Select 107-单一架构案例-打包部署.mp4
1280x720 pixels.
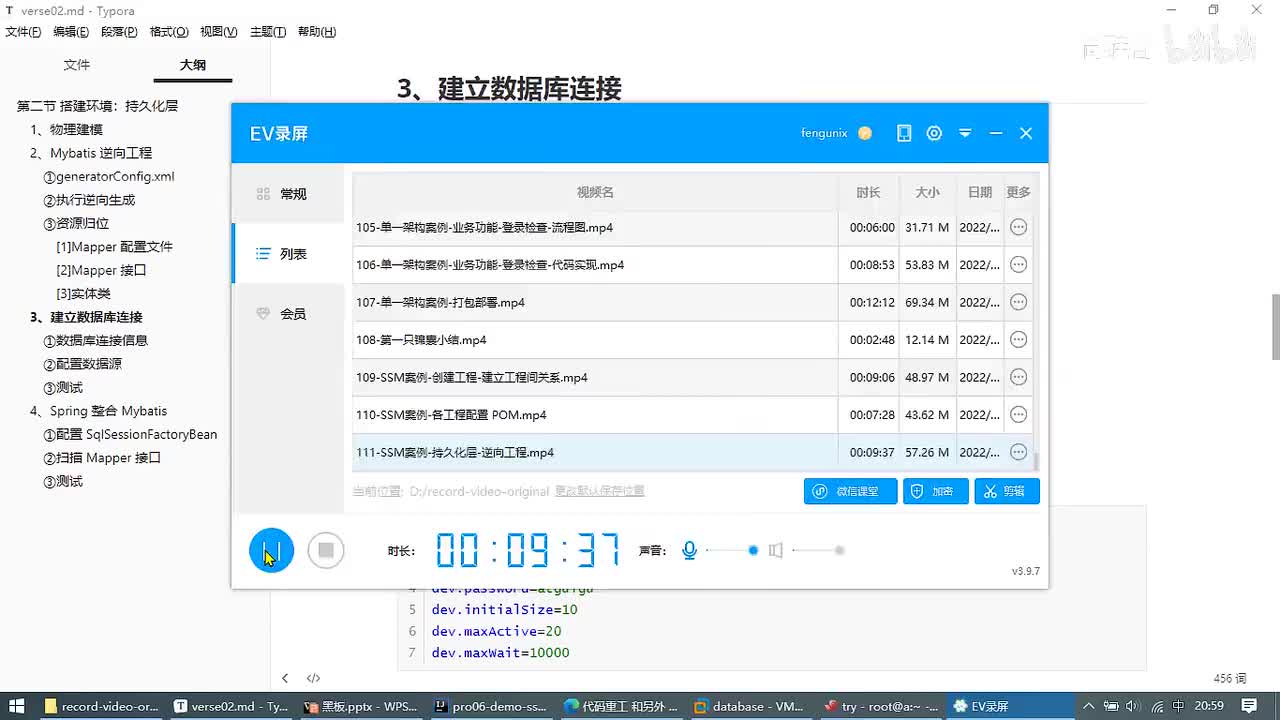click(693, 302)
